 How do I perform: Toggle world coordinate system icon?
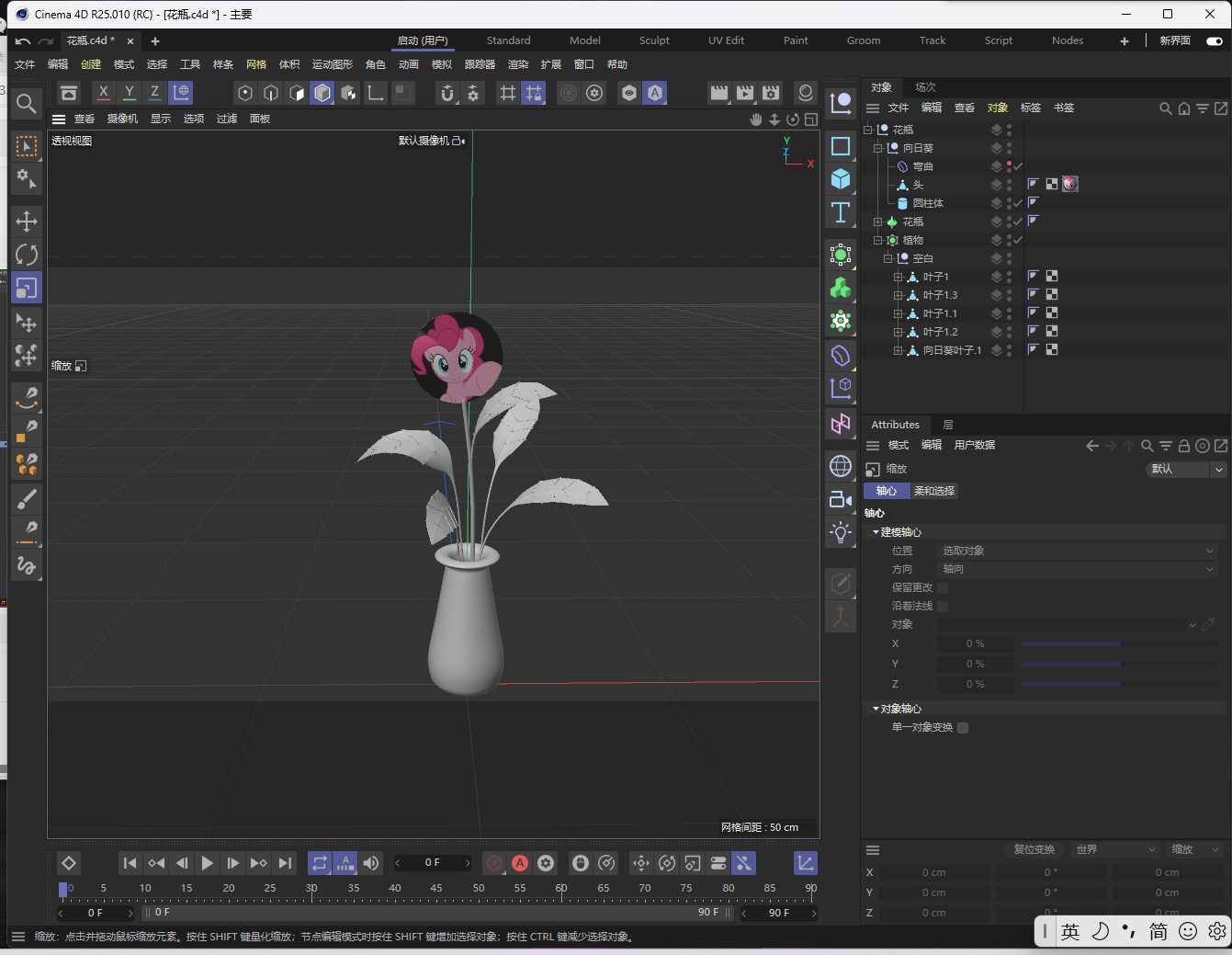pos(181,93)
